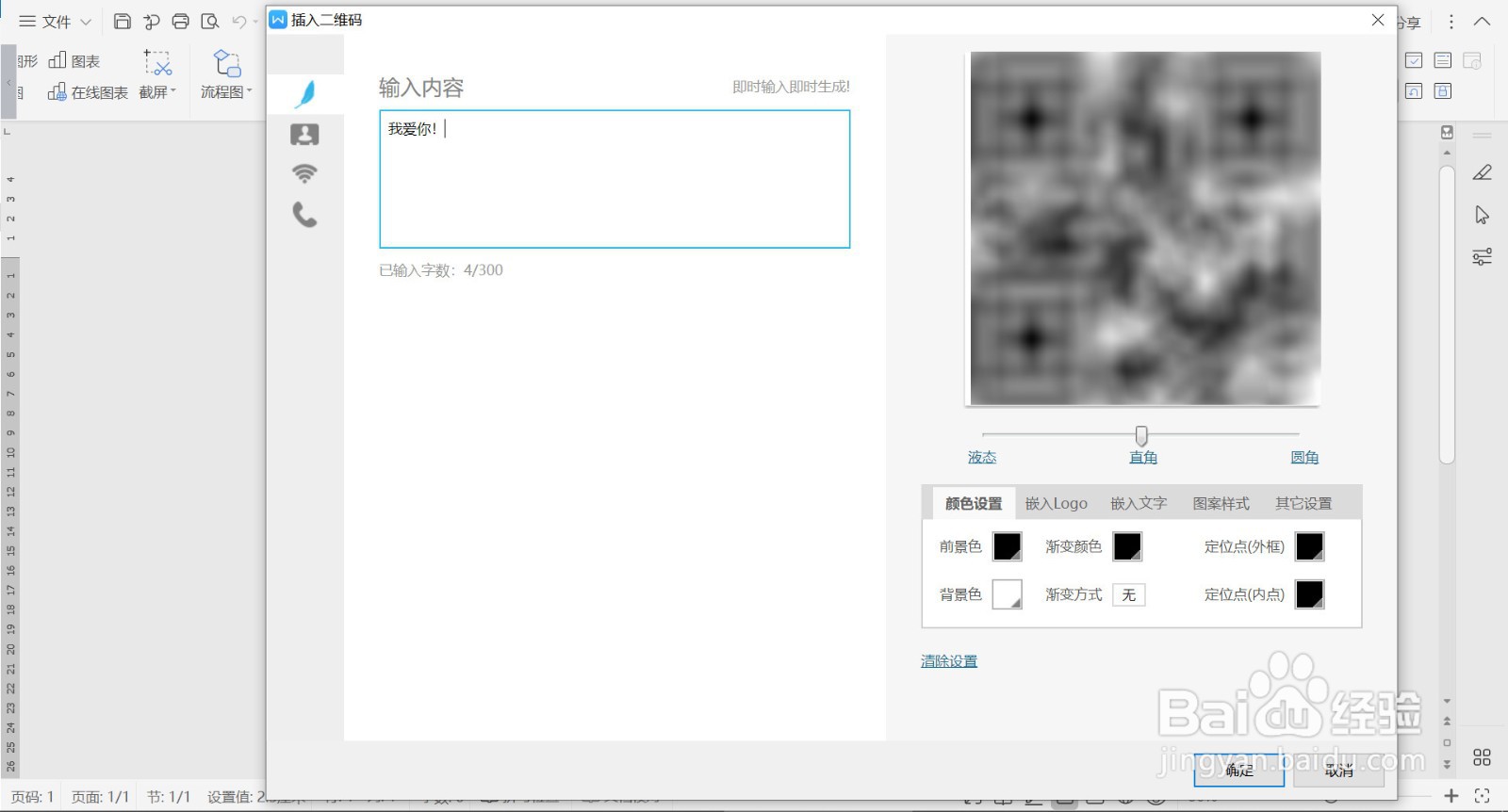Click the pen annotation icon in right sidebar
This screenshot has height=812, width=1508.
pos(1483,172)
